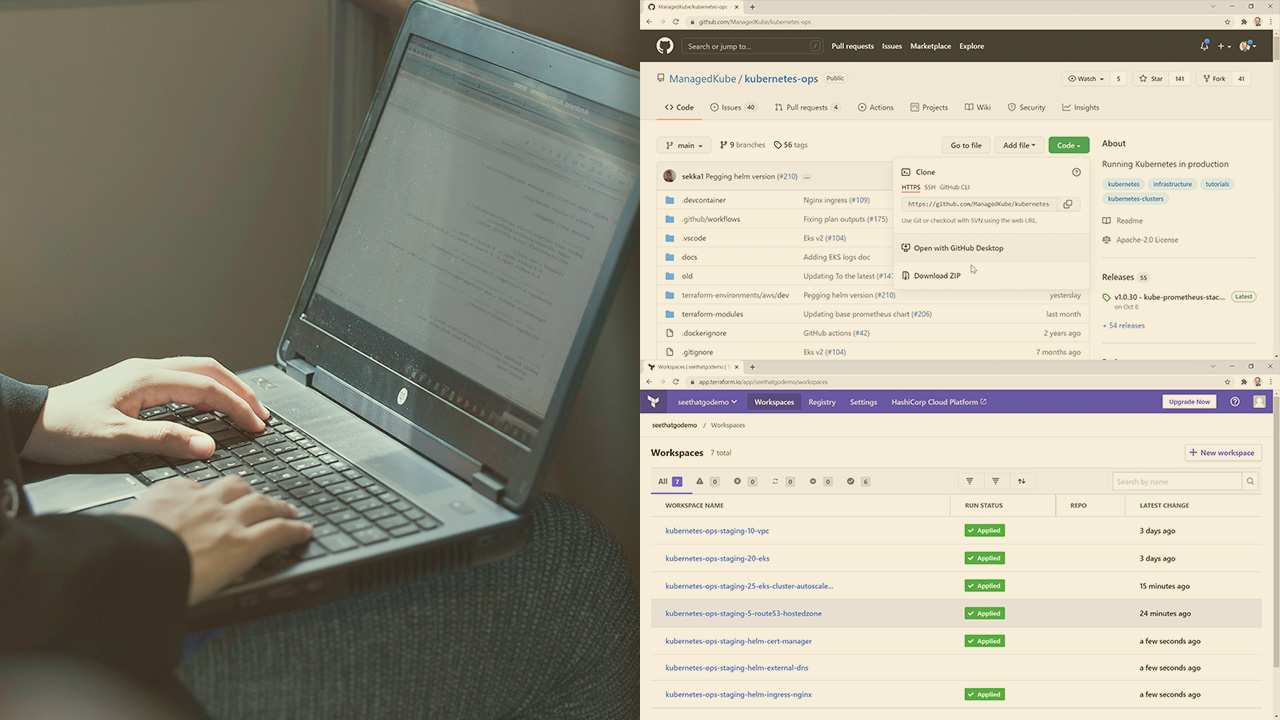The width and height of the screenshot is (1280, 720).
Task: Open GitHub notifications bell
Action: click(1204, 46)
